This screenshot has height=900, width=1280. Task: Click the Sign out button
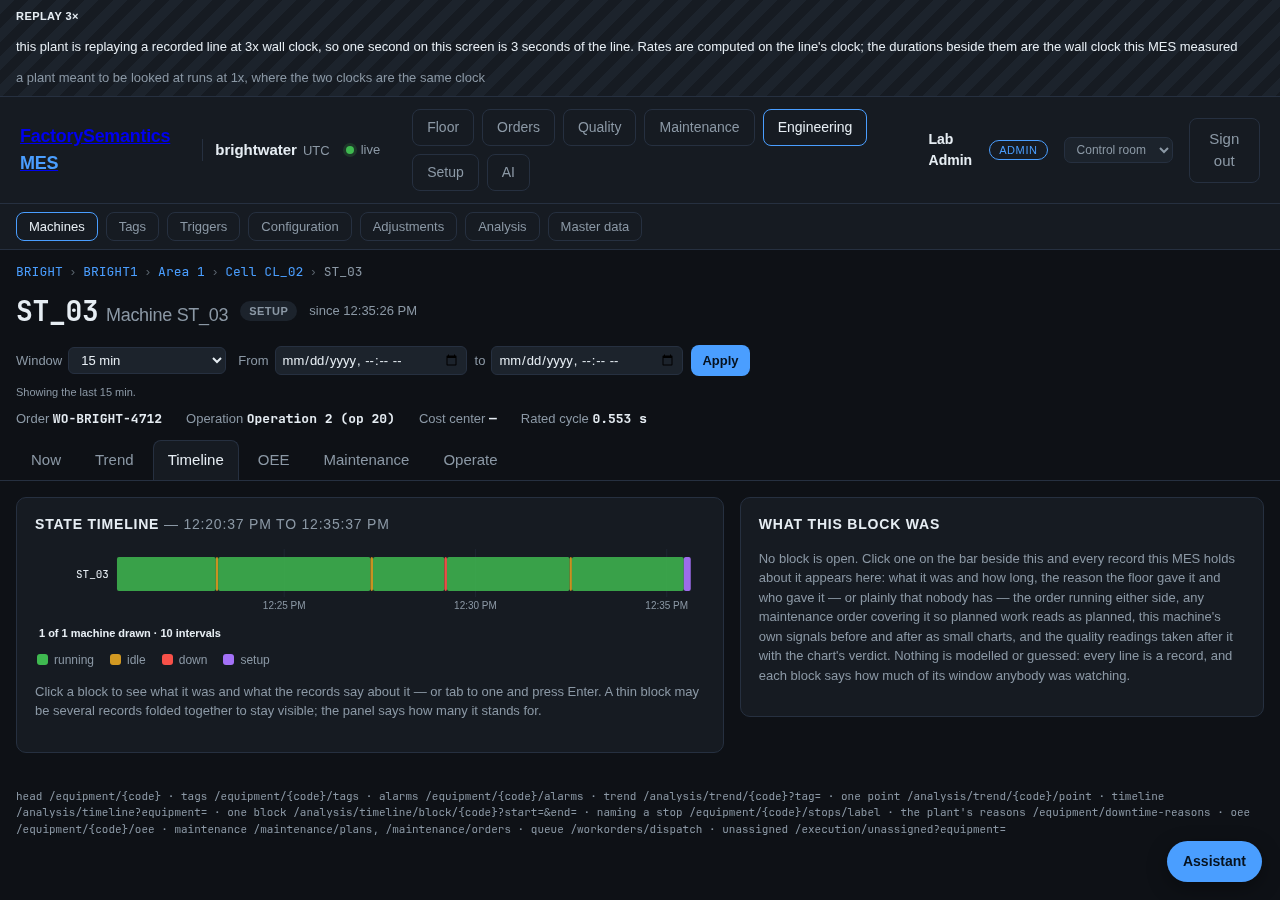click(x=1224, y=150)
